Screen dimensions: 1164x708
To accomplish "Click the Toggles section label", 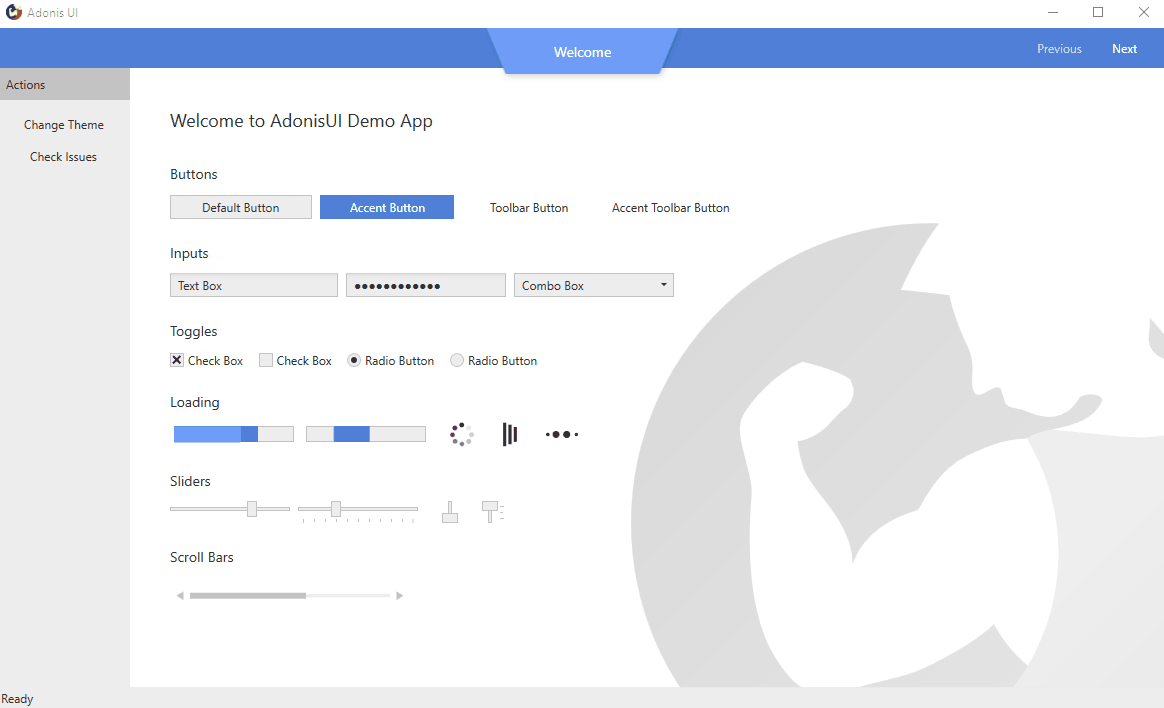I will pyautogui.click(x=194, y=332).
